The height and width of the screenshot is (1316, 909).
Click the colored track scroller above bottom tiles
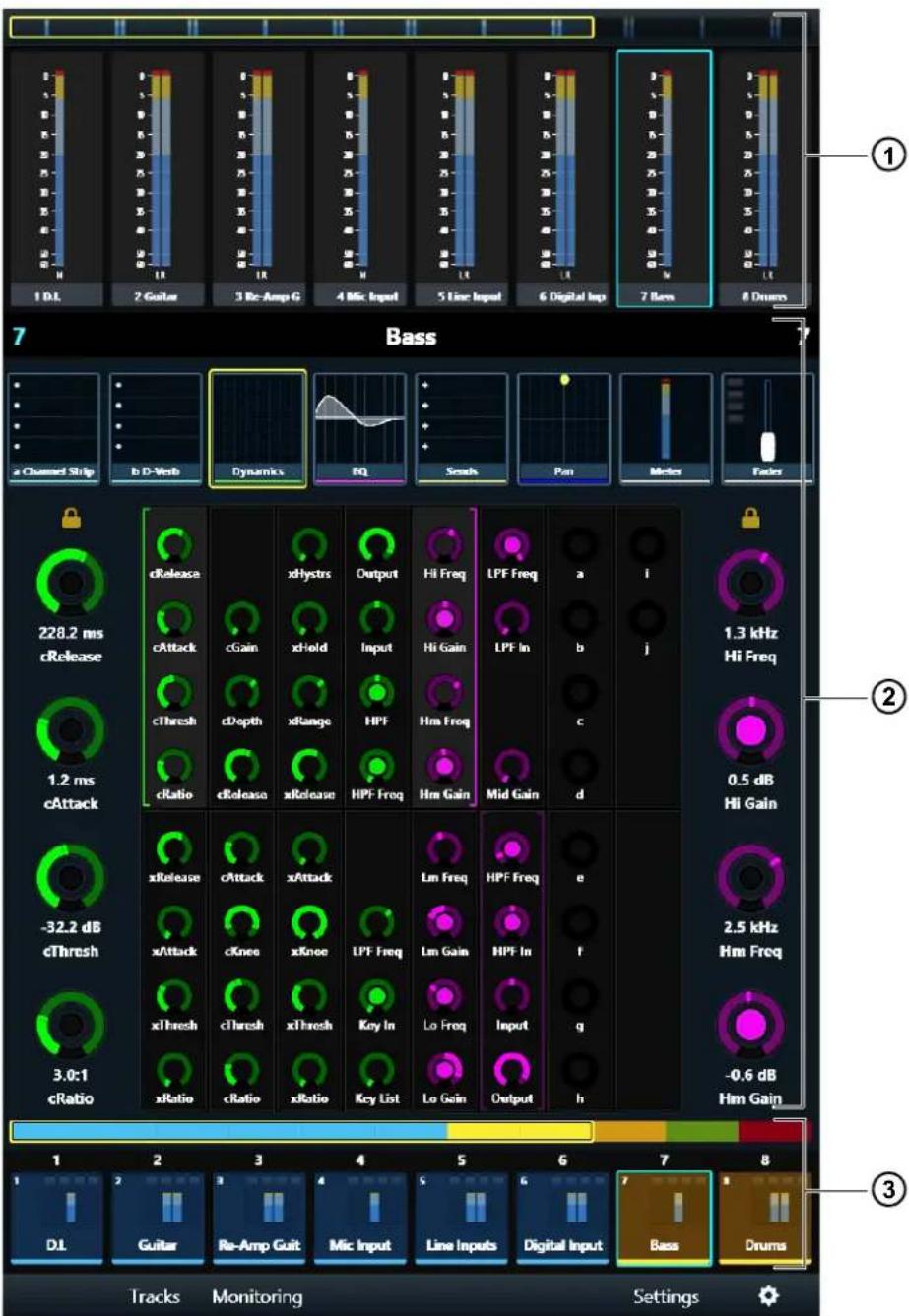coord(411,1131)
